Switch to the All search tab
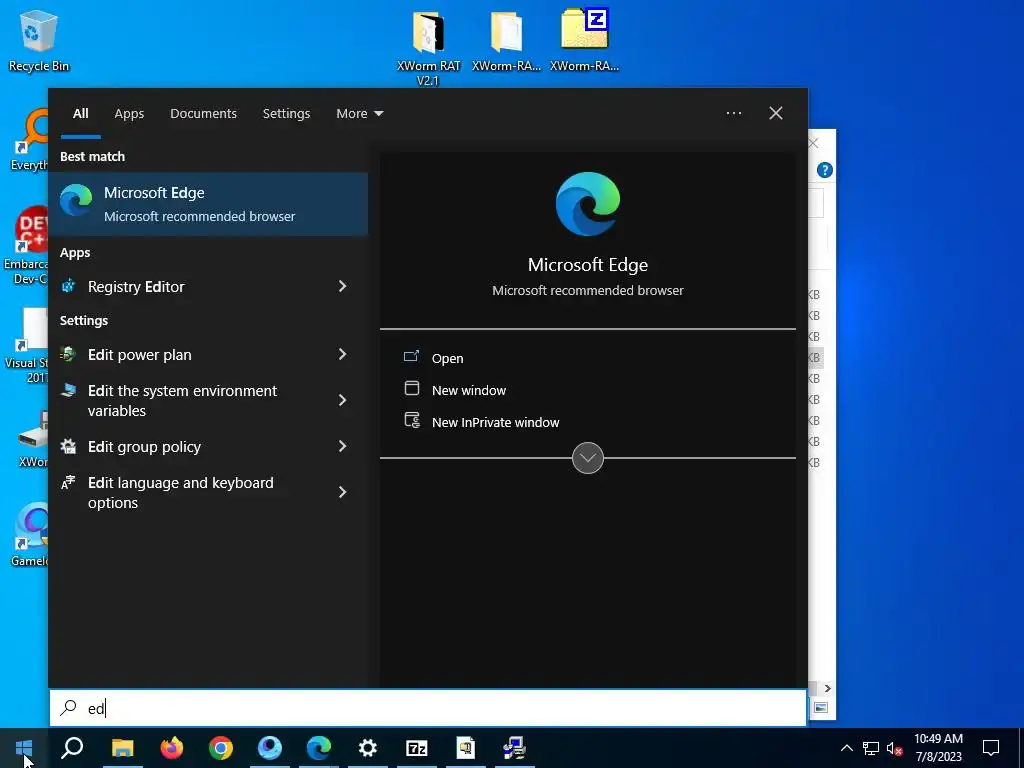The height and width of the screenshot is (768, 1024). 81,114
